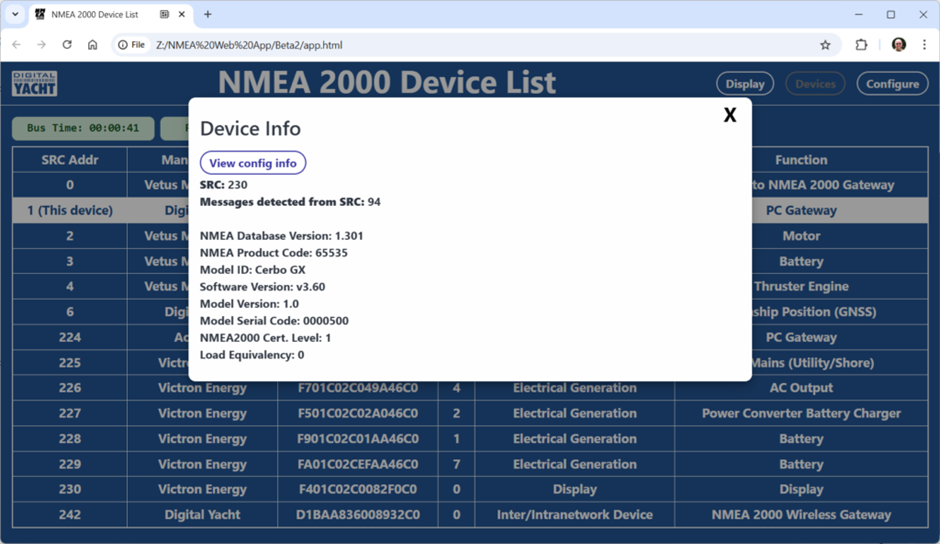
Task: Click the View config info button
Action: 253,163
